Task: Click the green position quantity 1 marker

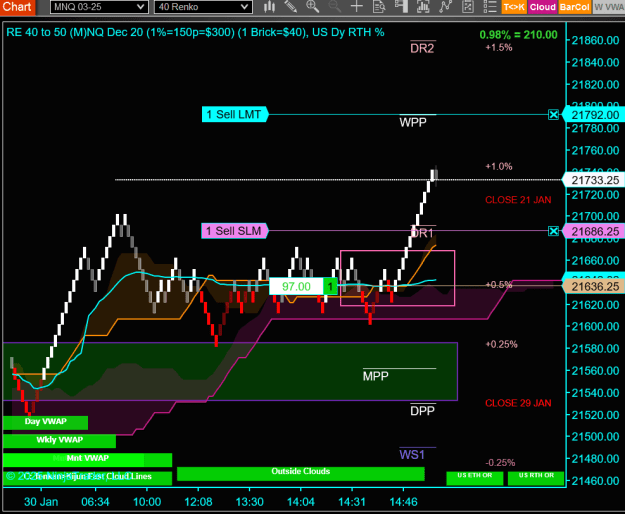Action: (x=330, y=286)
